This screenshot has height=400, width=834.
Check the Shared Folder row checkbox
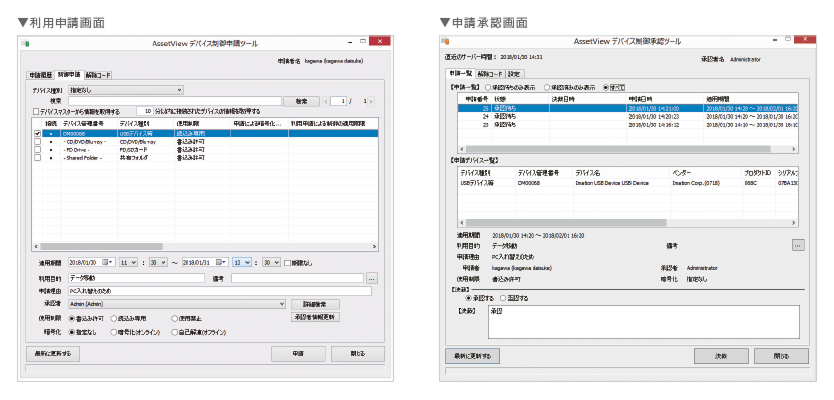click(x=37, y=158)
